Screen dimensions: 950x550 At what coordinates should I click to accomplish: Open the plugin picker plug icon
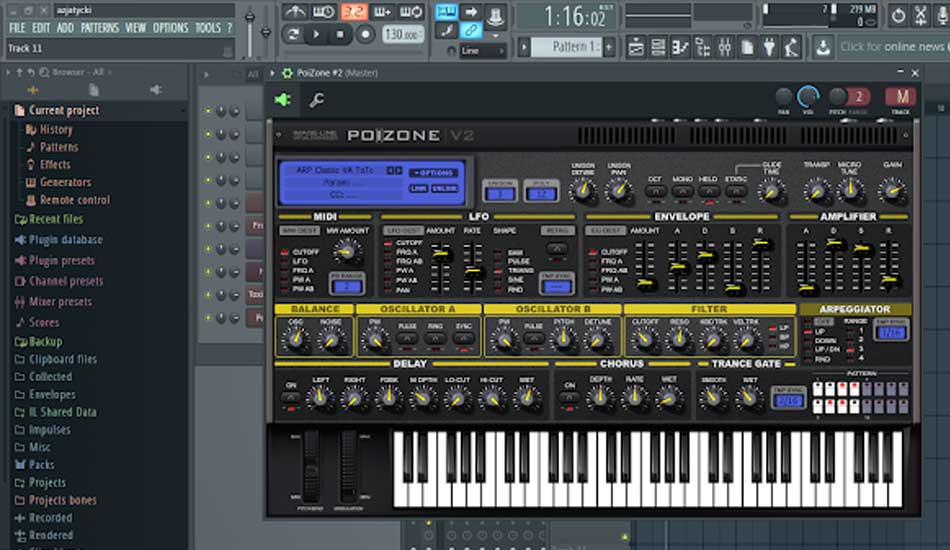pyautogui.click(x=769, y=47)
